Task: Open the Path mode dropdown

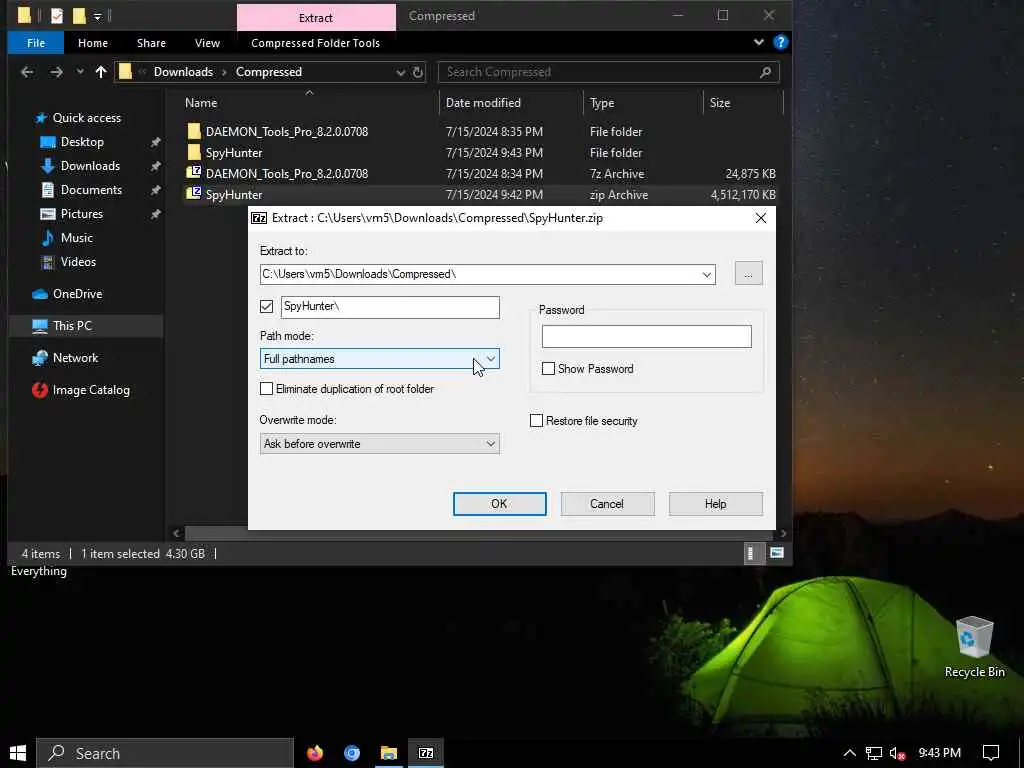Action: [x=379, y=359]
